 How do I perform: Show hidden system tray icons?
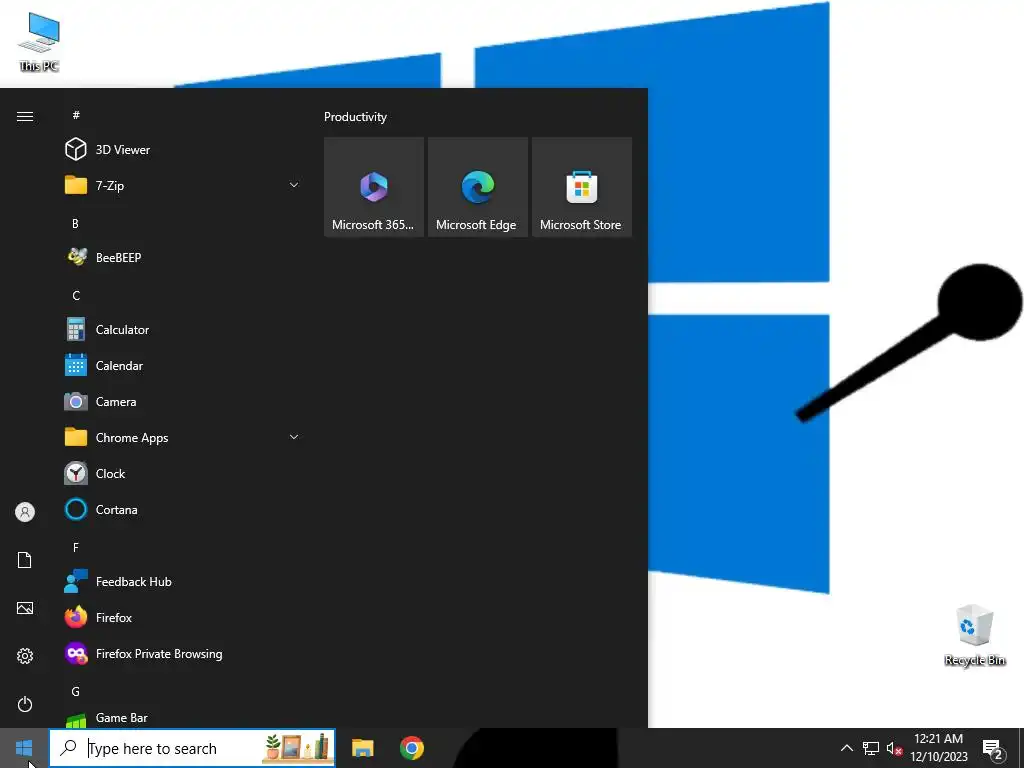846,748
